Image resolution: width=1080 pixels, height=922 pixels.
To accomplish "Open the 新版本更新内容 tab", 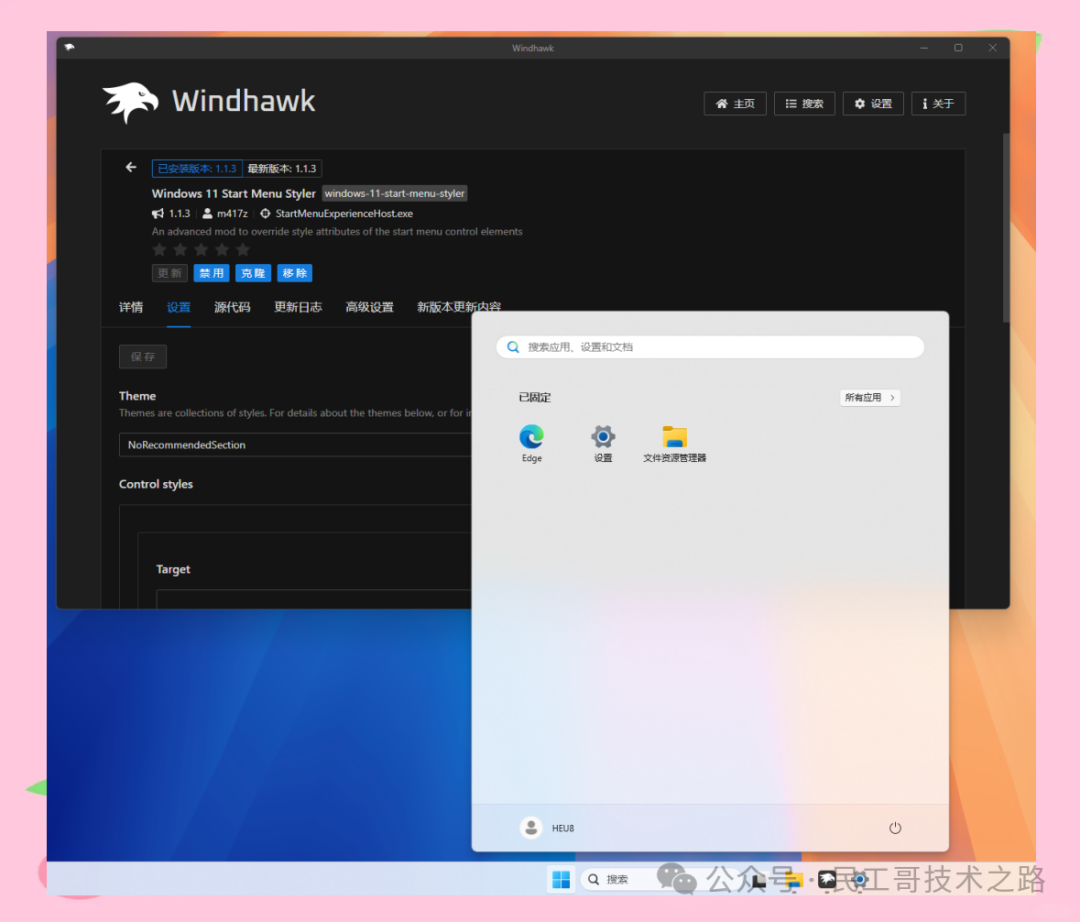I will pos(459,307).
